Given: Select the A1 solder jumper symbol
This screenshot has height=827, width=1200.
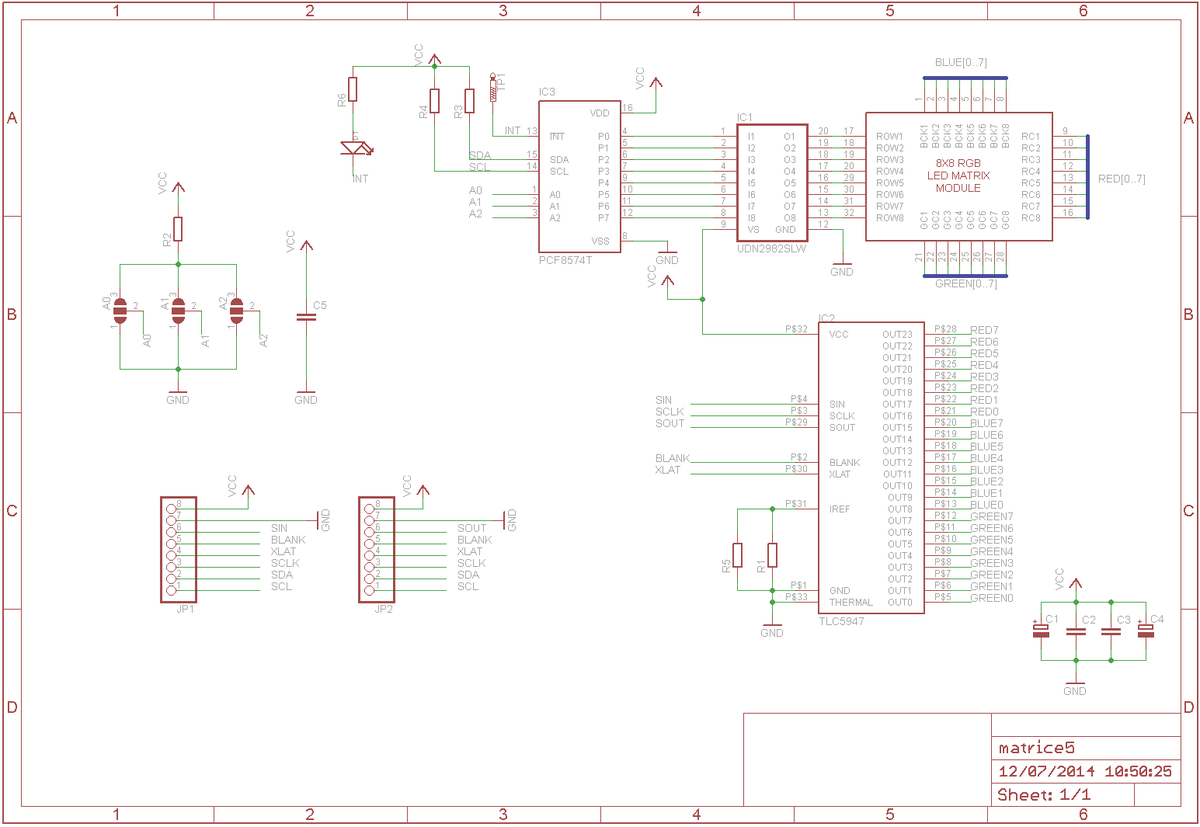Looking at the screenshot, I should [178, 310].
